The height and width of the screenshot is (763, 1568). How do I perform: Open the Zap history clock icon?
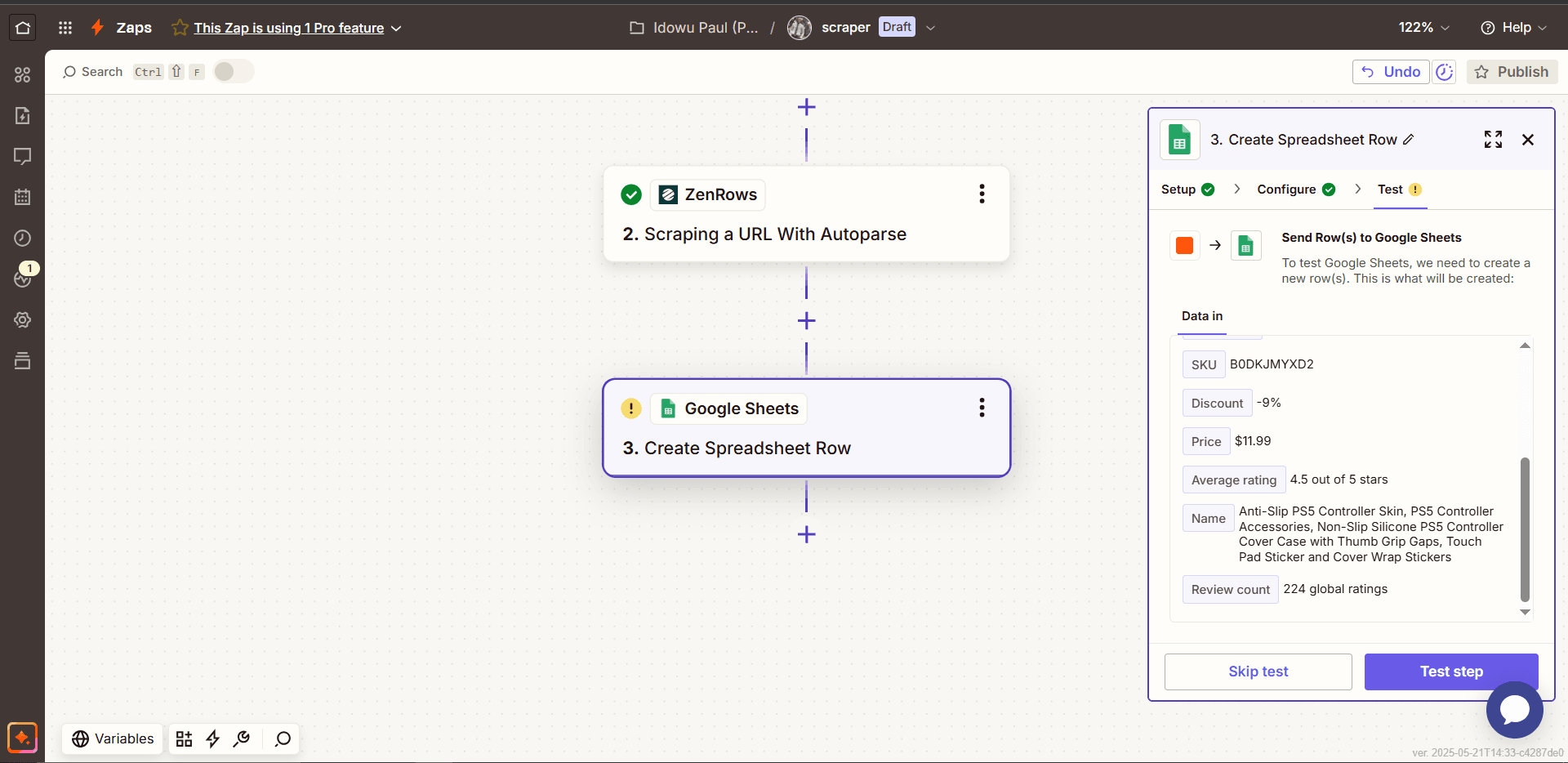(x=23, y=238)
